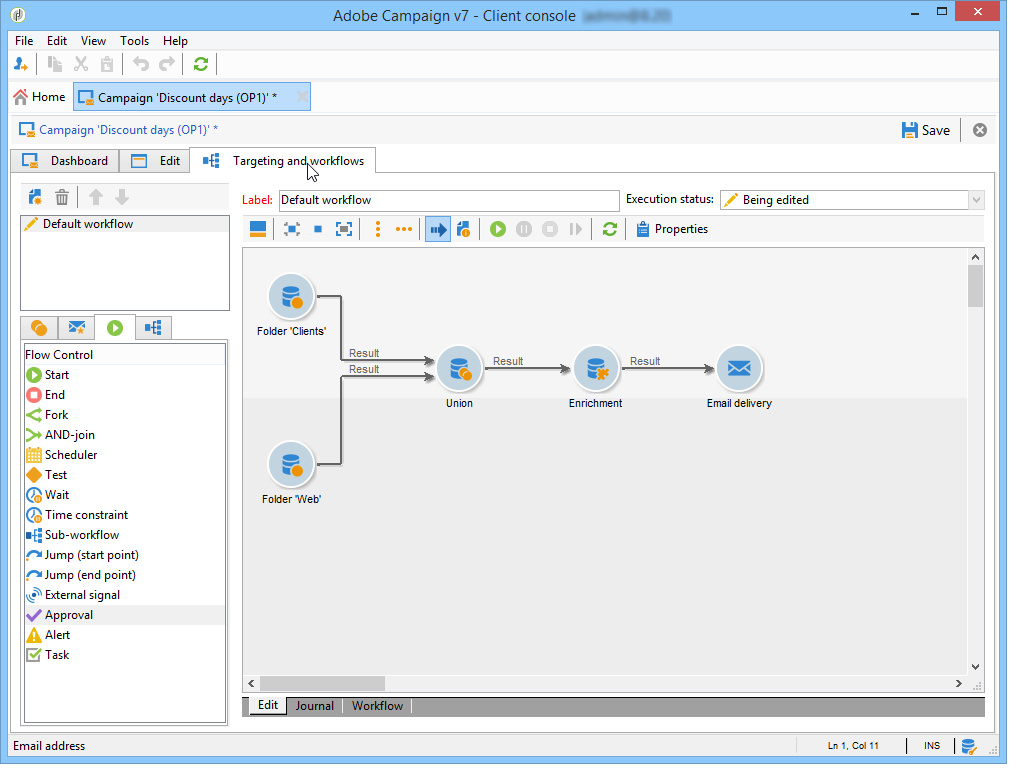Viewport: 1024px width, 779px height.
Task: Move workflow up with arrow
Action: [x=96, y=197]
